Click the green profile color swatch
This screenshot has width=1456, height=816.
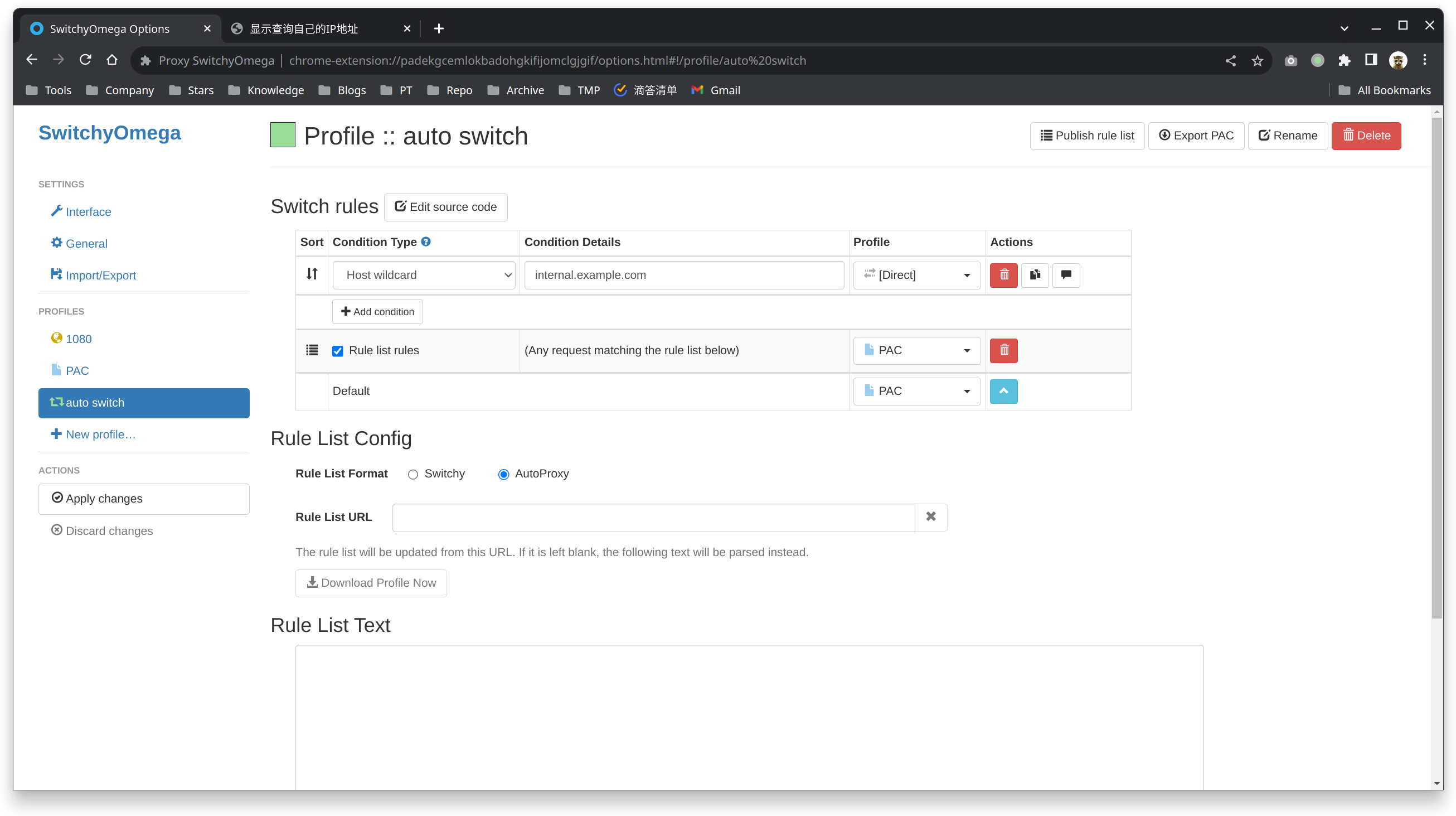pos(283,135)
